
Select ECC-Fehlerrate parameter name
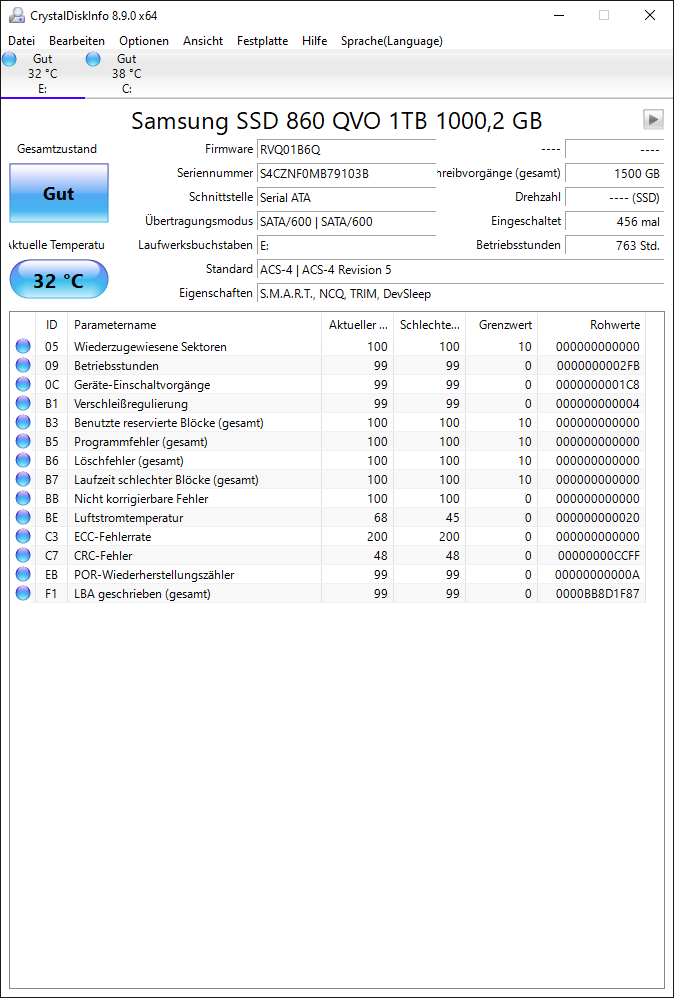[113, 537]
